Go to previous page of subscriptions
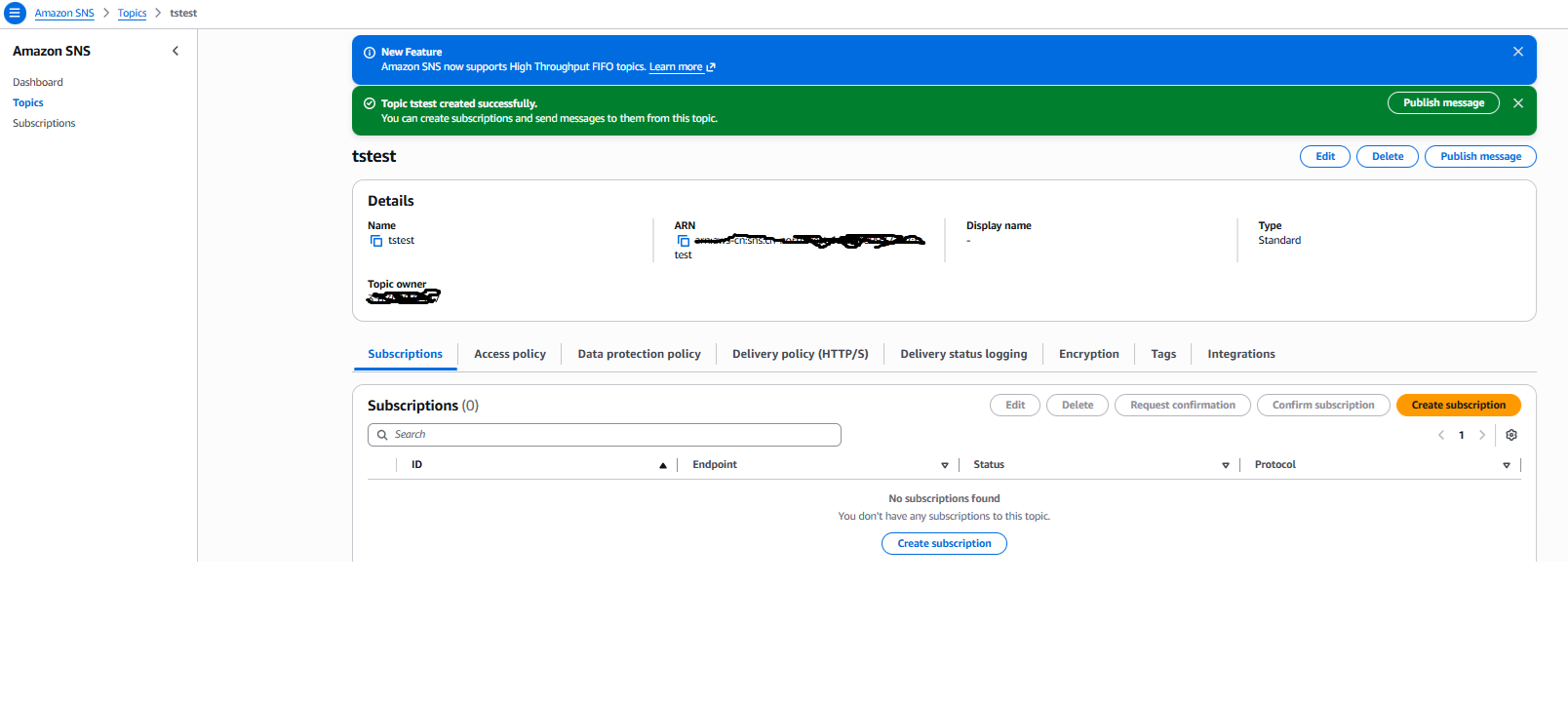The height and width of the screenshot is (702, 1568). coord(1441,435)
